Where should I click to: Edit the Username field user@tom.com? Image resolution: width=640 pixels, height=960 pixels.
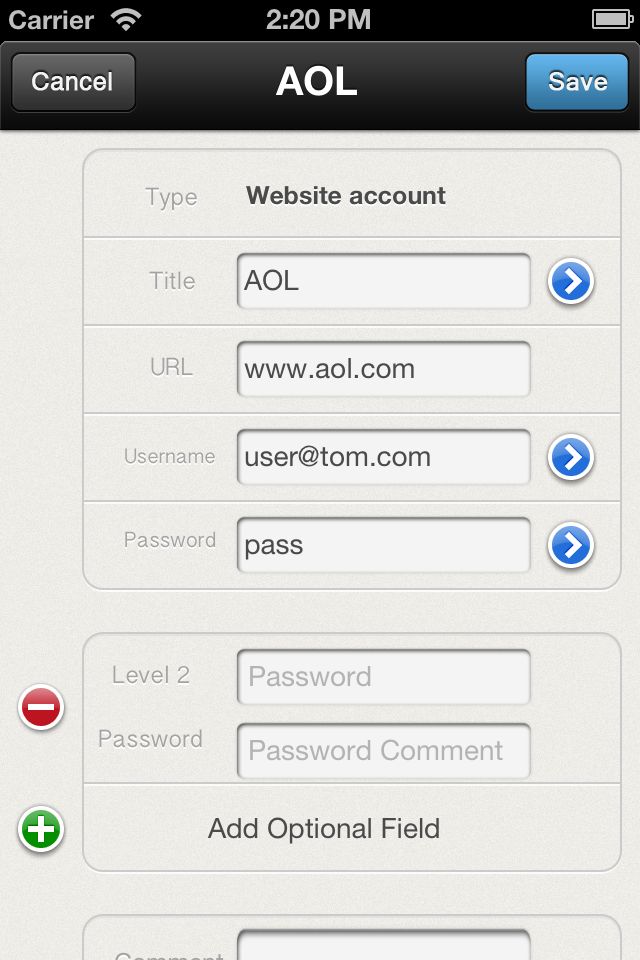[383, 457]
